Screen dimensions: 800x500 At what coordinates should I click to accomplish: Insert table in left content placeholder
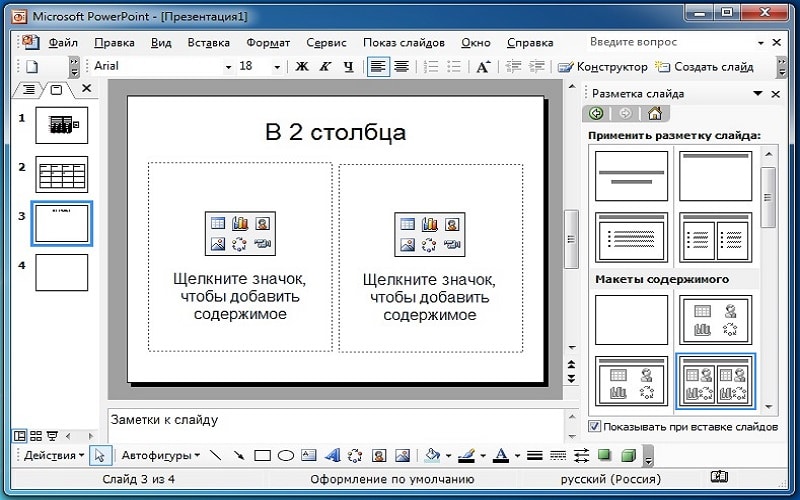coord(217,223)
